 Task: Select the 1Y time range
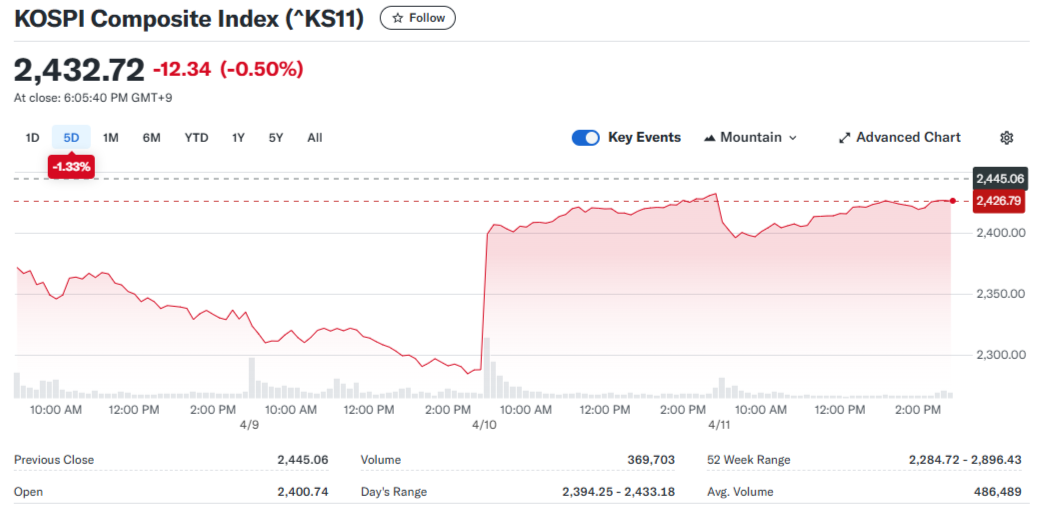238,138
